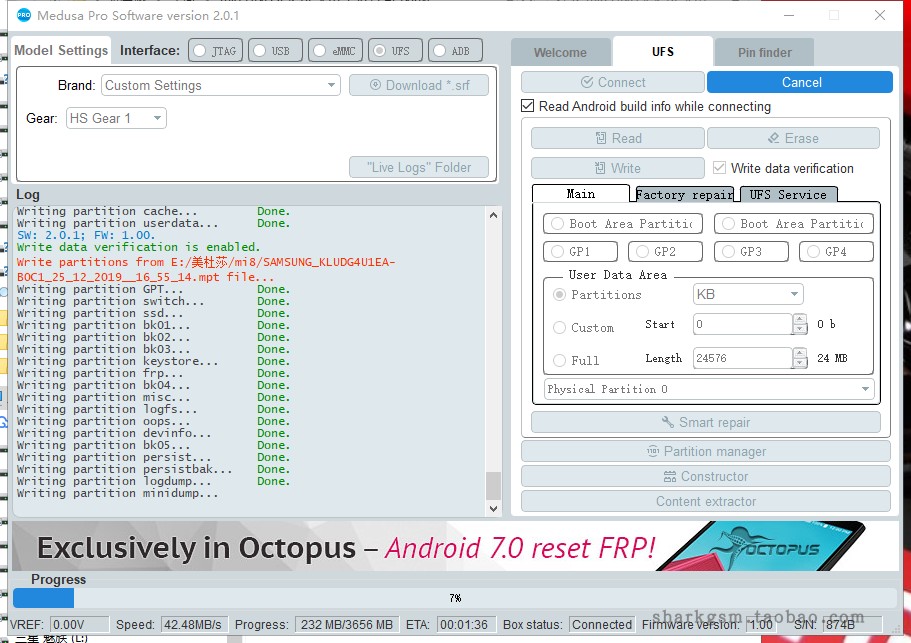Click the Connect button
Screen dimensions: 911x643
point(613,82)
